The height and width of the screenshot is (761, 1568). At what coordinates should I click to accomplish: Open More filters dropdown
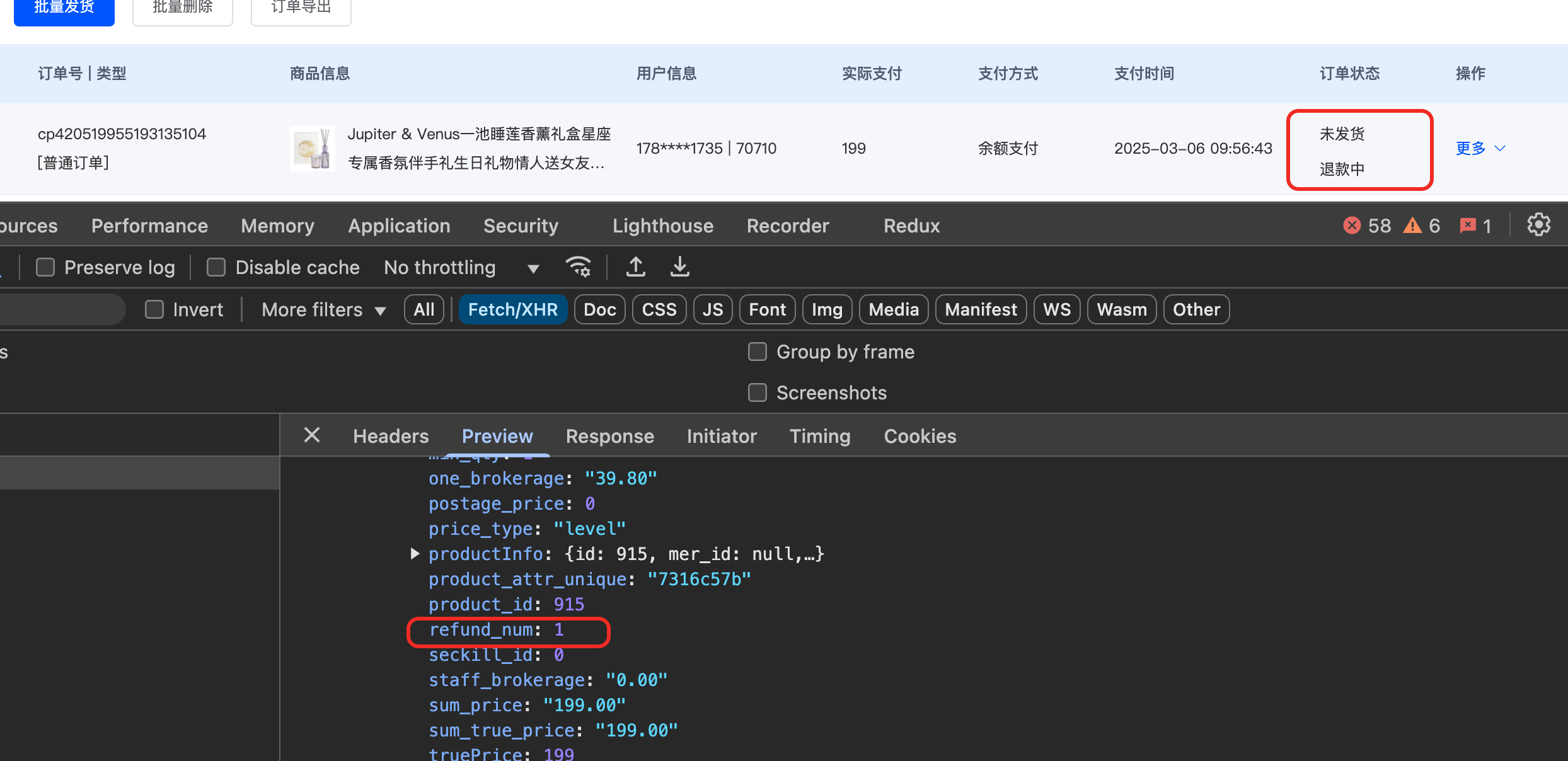(324, 309)
